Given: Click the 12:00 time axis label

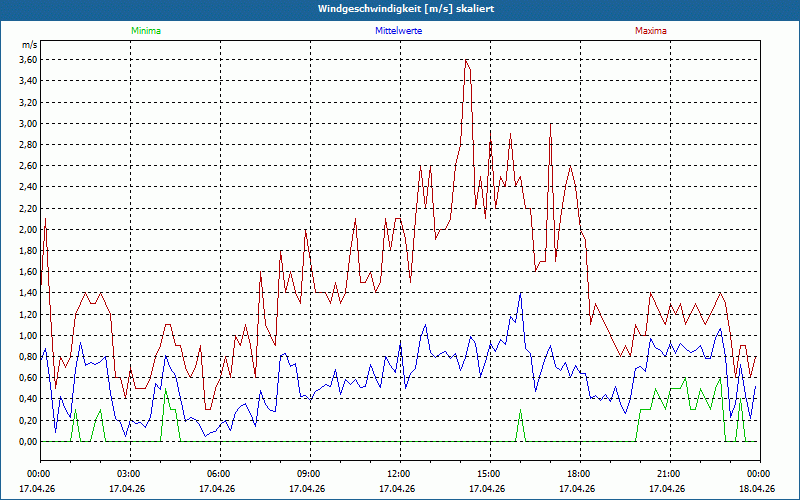Looking at the screenshot, I should [401, 474].
